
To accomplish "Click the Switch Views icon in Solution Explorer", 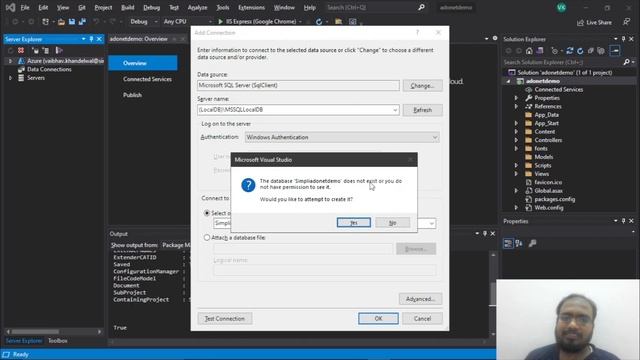I will pos(540,51).
